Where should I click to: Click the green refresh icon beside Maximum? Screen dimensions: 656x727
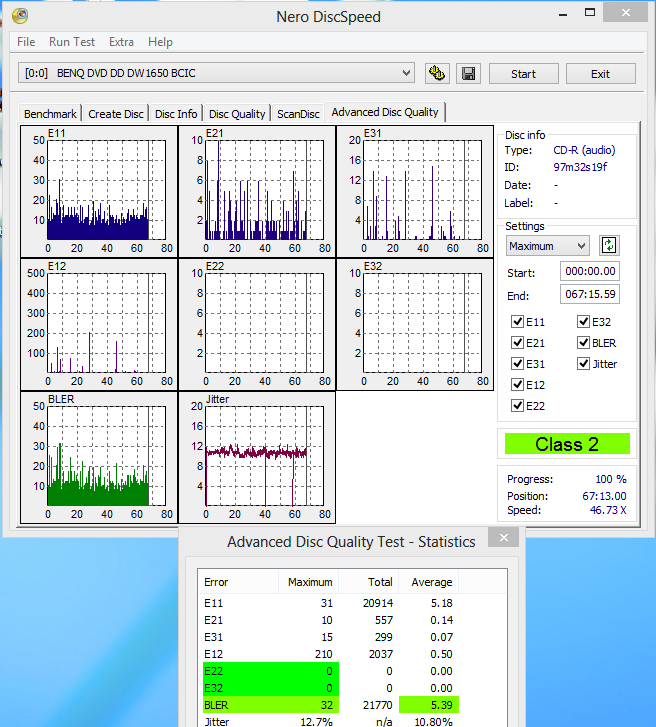pyautogui.click(x=609, y=245)
